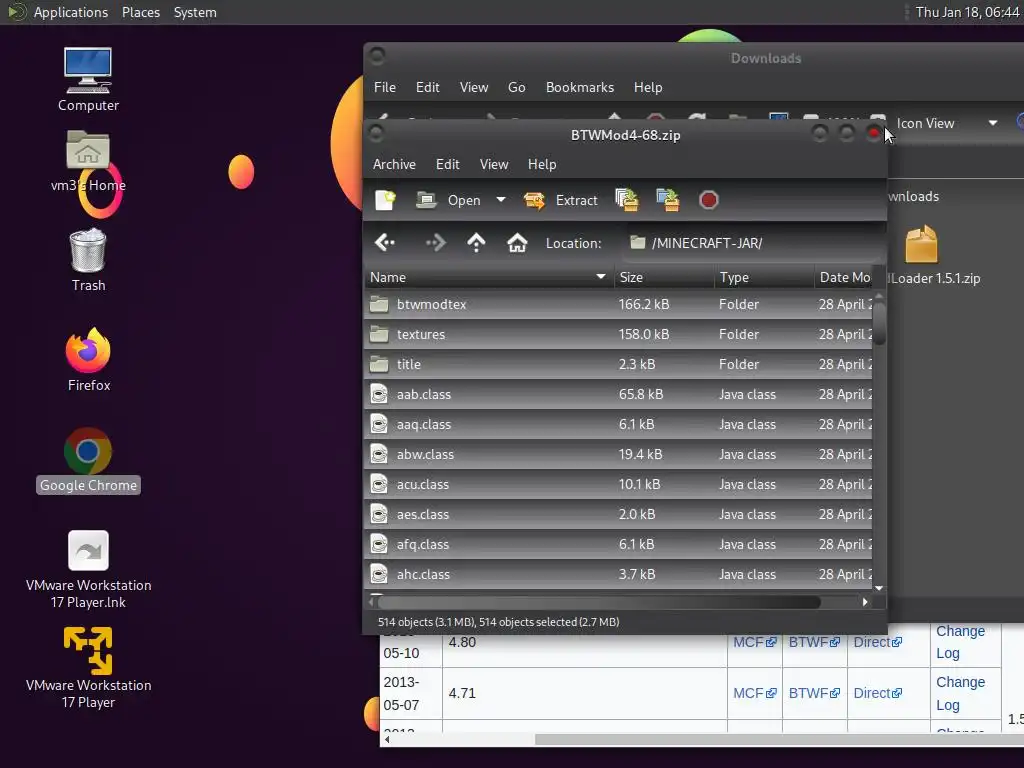The image size is (1024, 768).
Task: Sort archive list by Type column
Action: point(764,278)
